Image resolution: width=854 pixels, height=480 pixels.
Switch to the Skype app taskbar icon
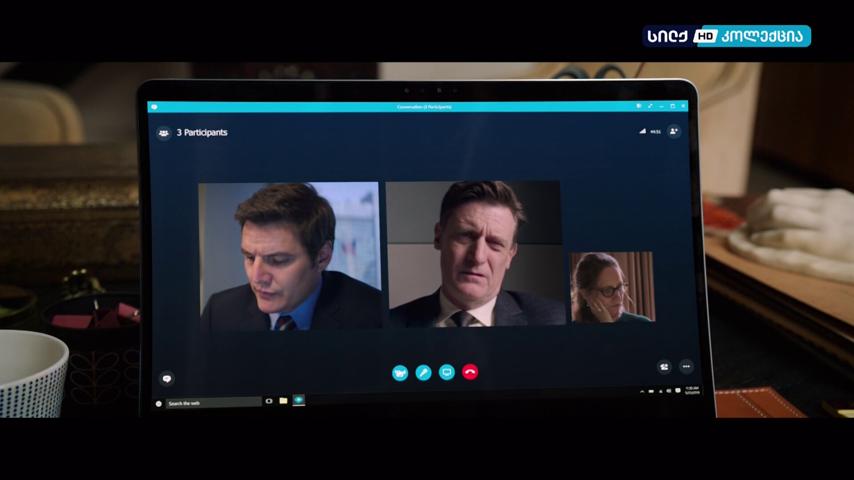click(x=298, y=400)
